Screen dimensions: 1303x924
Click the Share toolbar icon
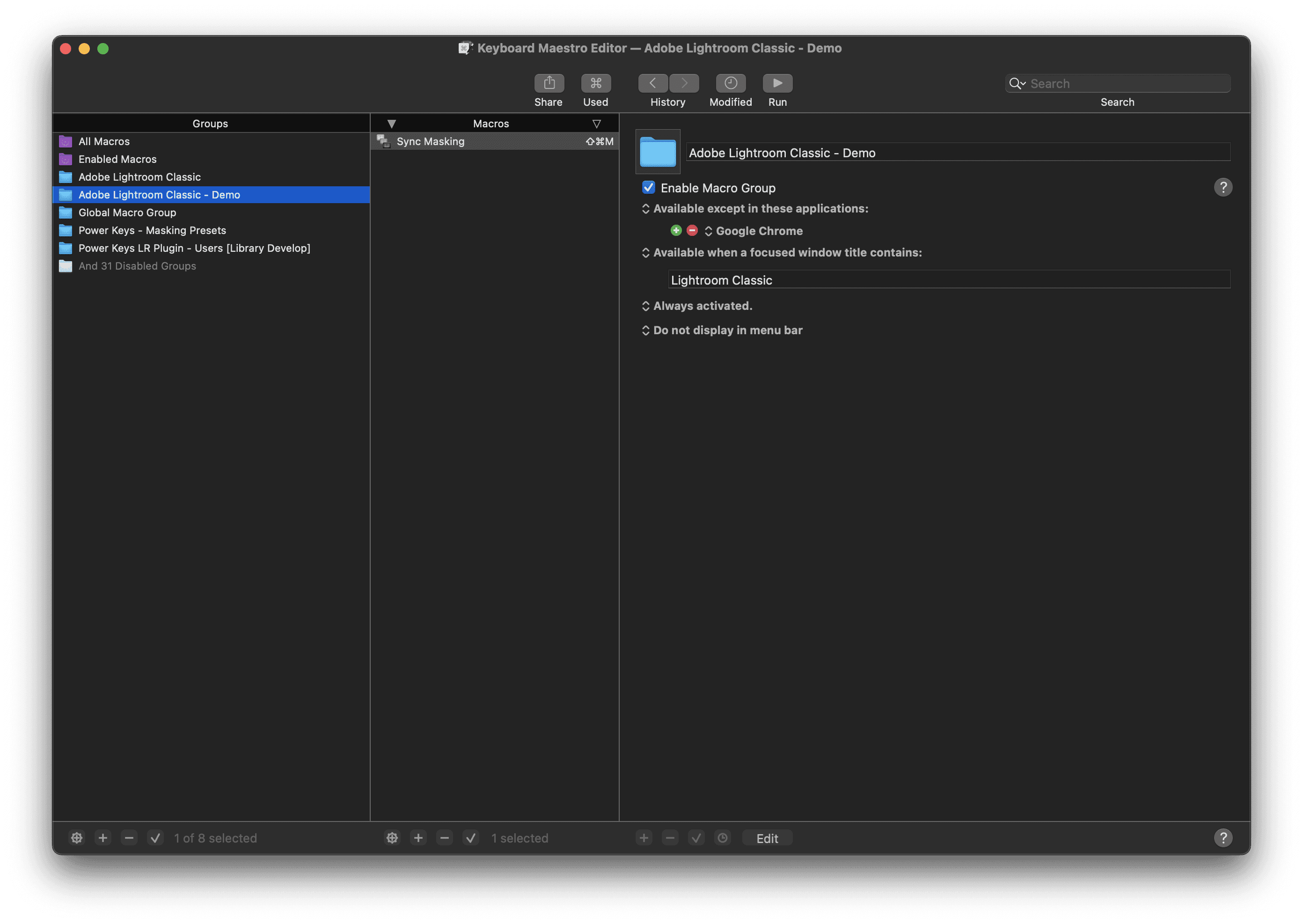548,83
